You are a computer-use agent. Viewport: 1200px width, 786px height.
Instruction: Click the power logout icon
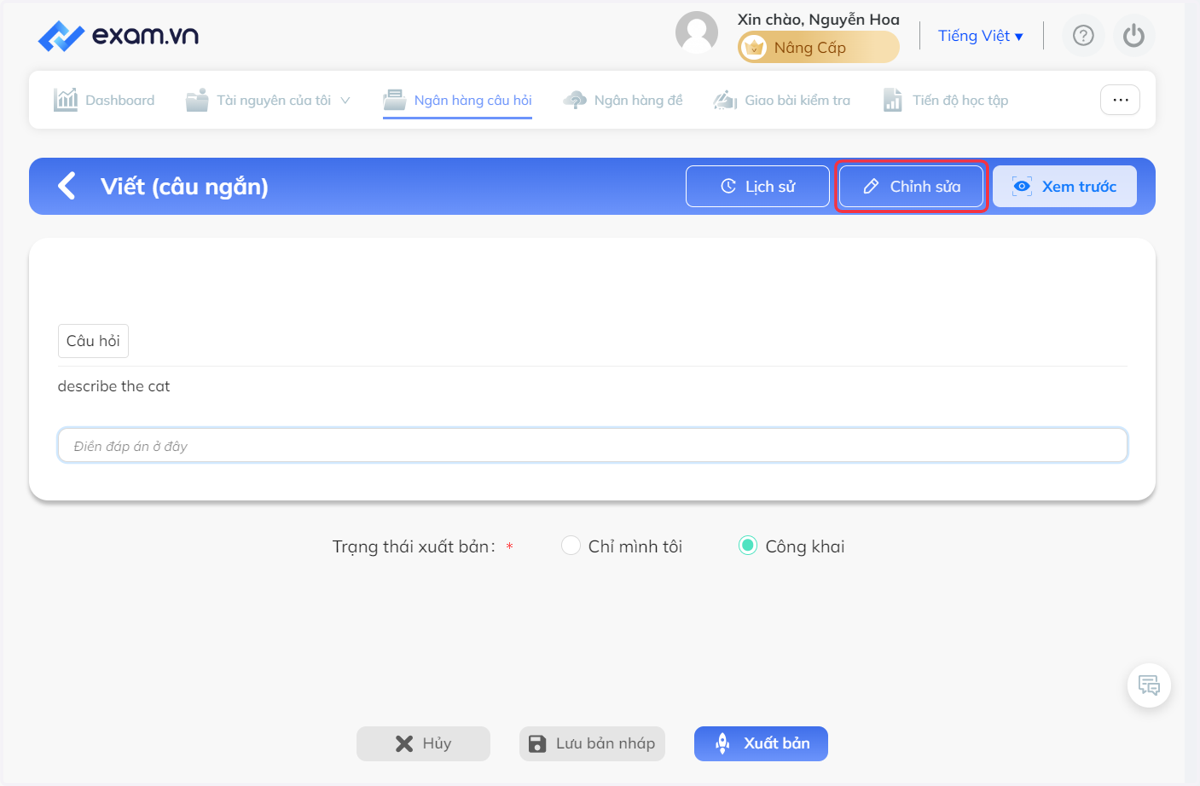[1133, 36]
